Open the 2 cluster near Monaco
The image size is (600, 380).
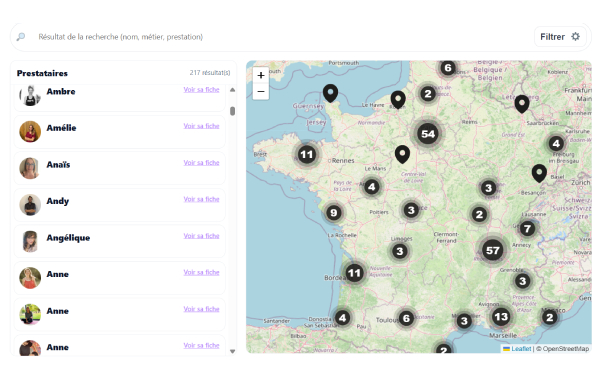(x=550, y=317)
